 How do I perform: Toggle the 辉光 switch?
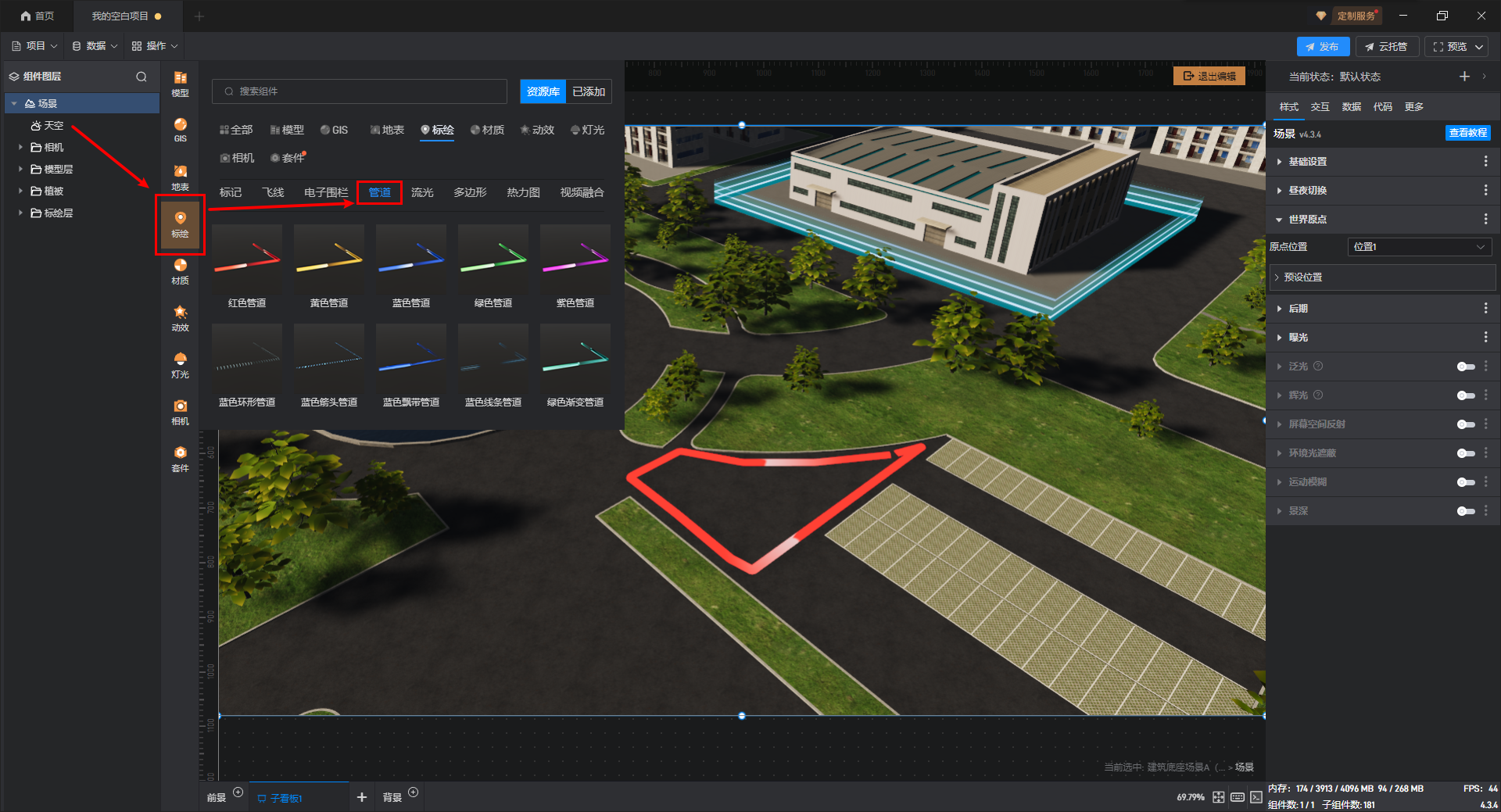1466,395
